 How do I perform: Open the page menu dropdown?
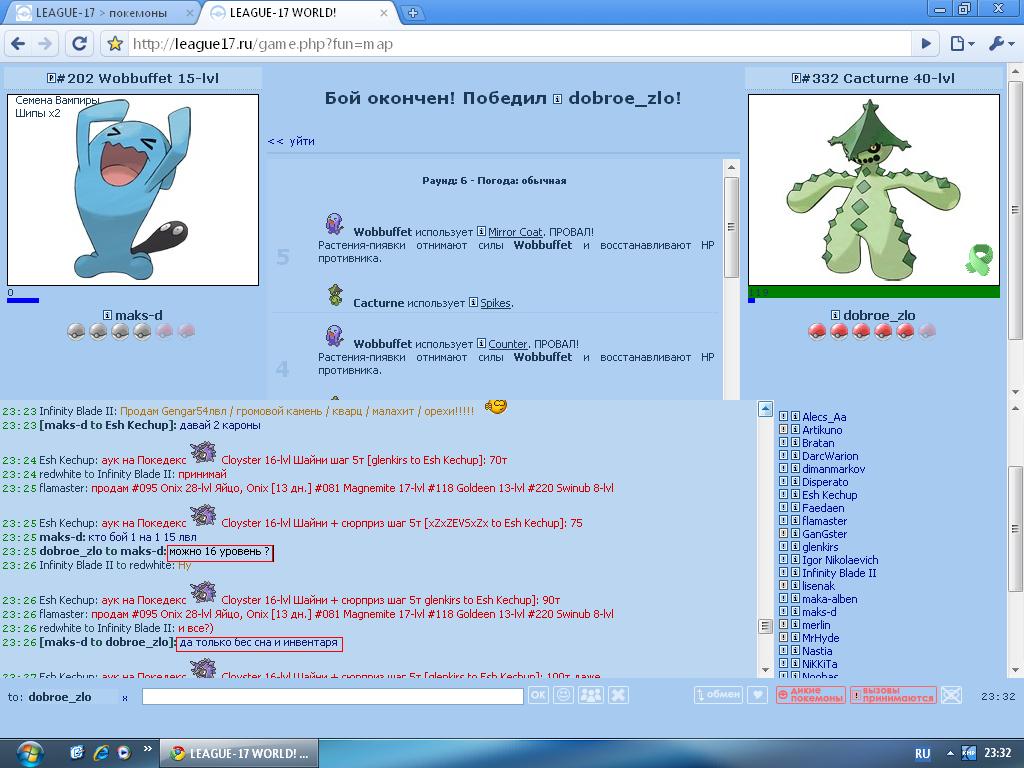(962, 44)
